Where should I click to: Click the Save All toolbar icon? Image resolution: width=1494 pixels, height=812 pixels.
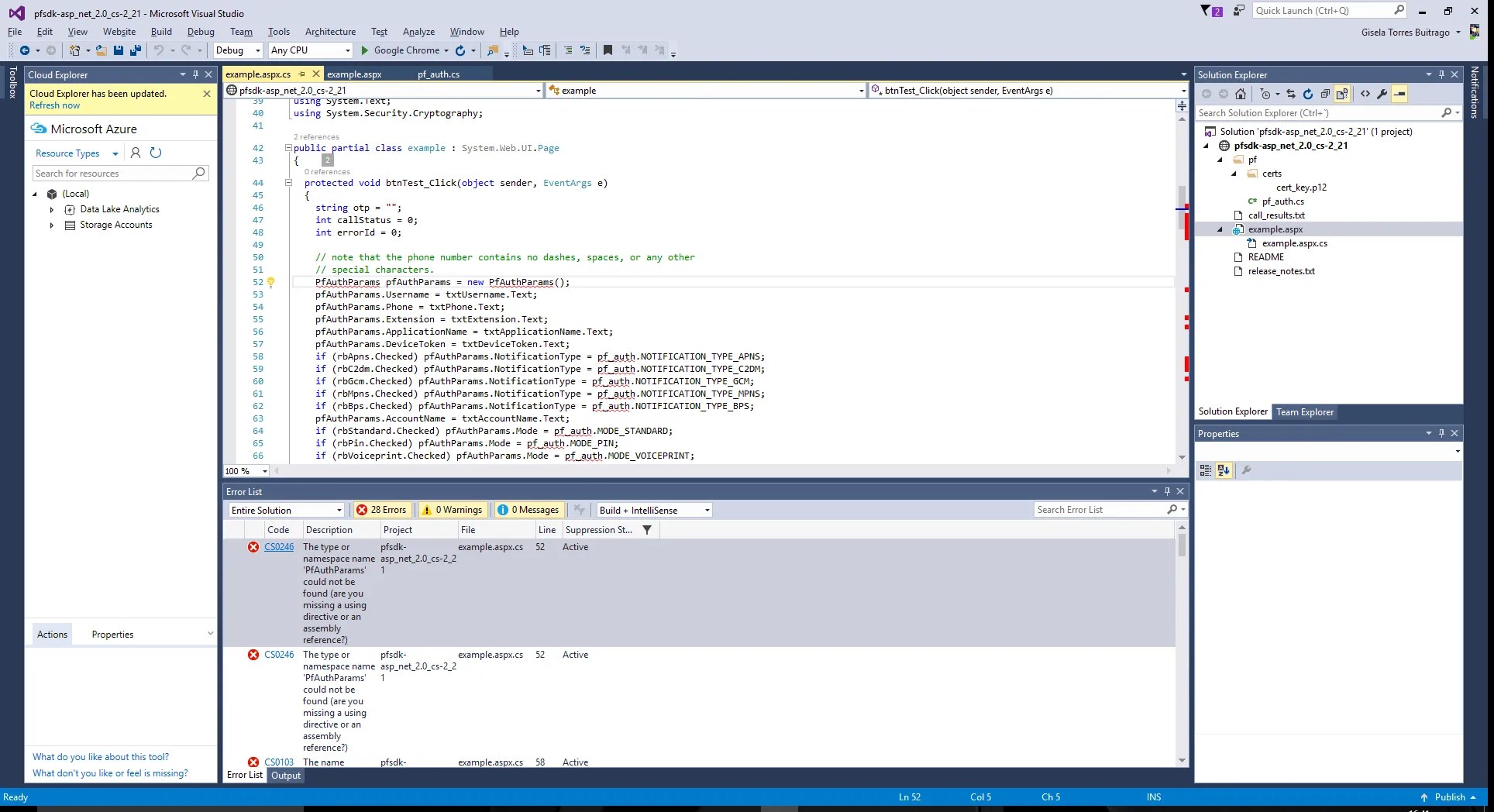[136, 50]
